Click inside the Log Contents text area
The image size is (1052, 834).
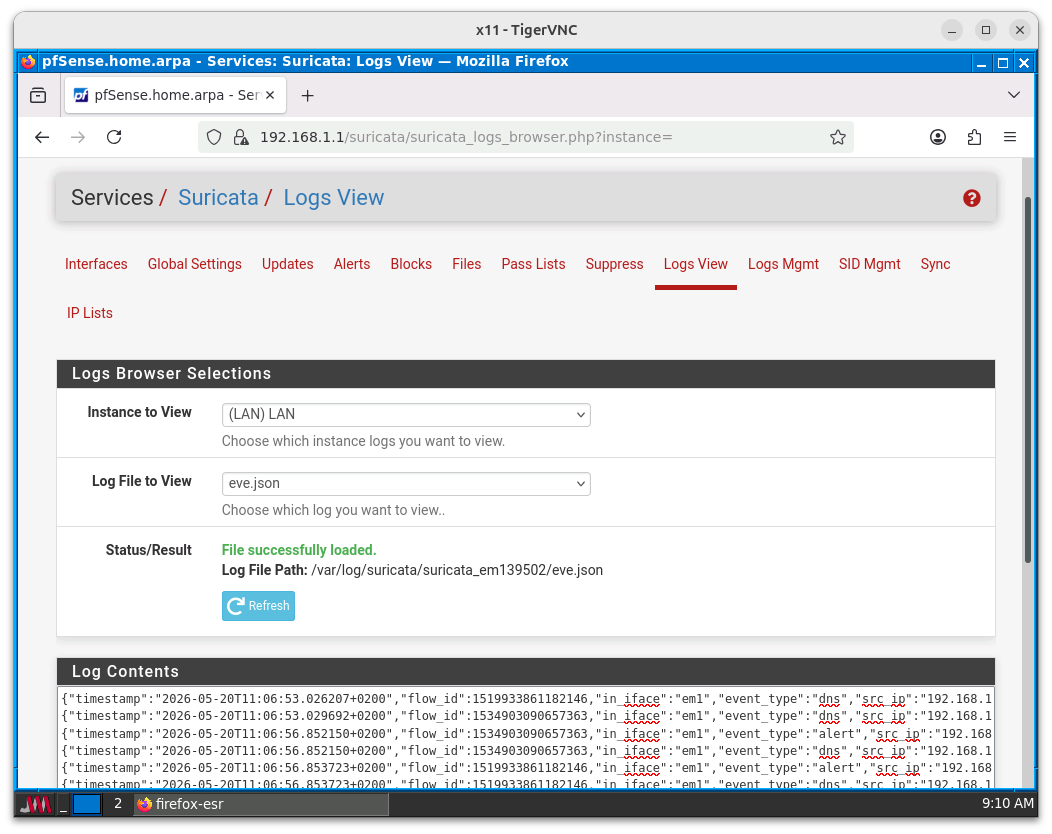(x=525, y=738)
